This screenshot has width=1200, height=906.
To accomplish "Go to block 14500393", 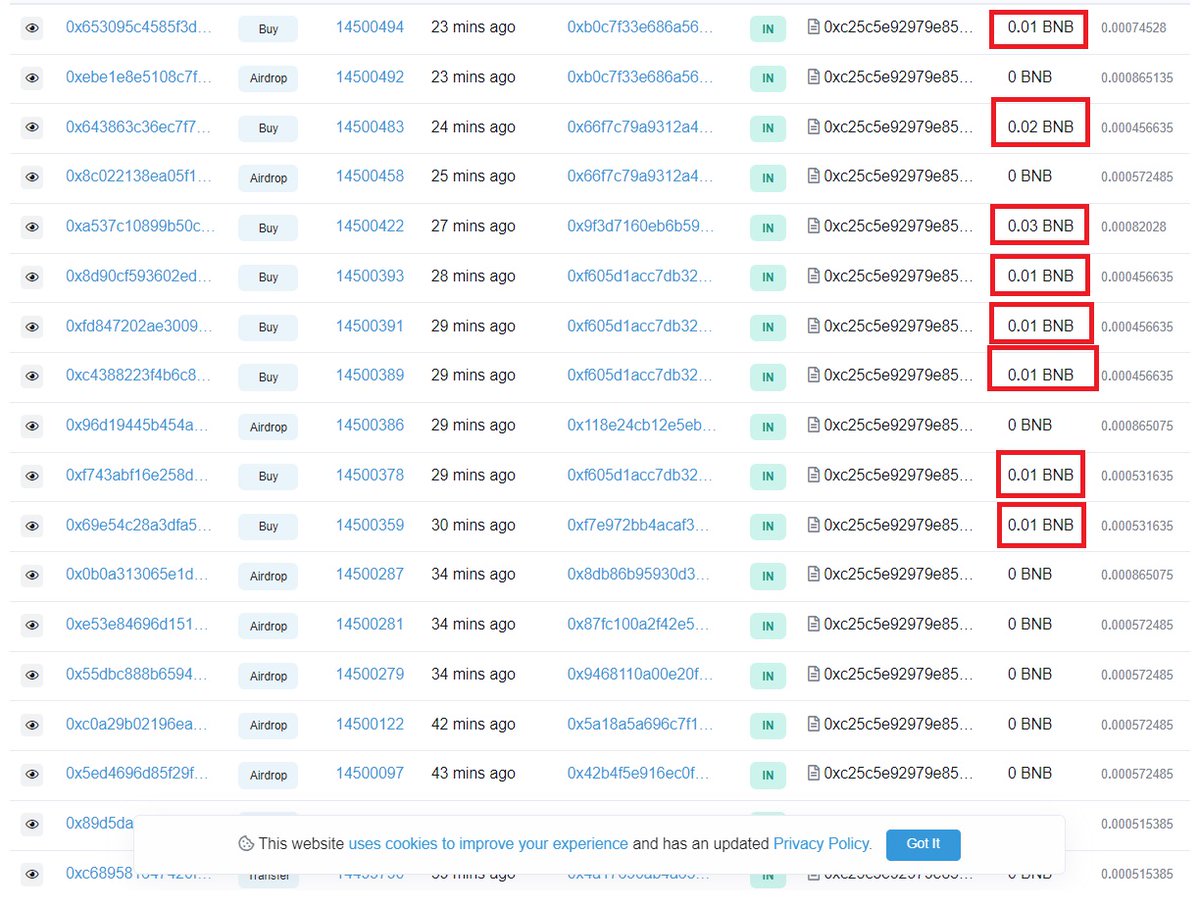I will click(370, 276).
